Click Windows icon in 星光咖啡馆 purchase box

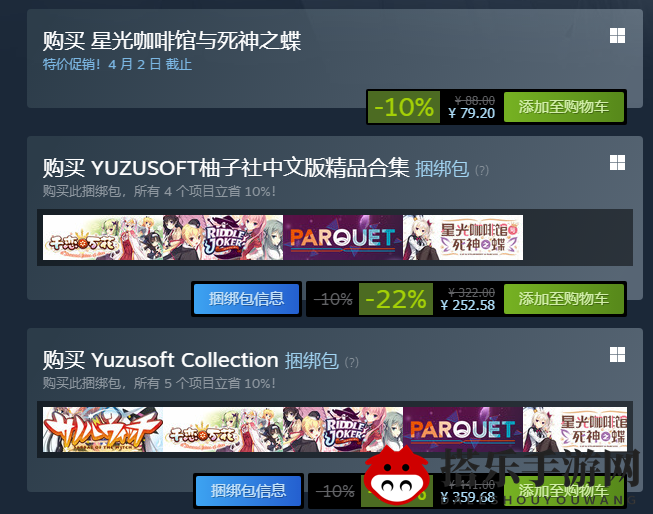point(617,36)
